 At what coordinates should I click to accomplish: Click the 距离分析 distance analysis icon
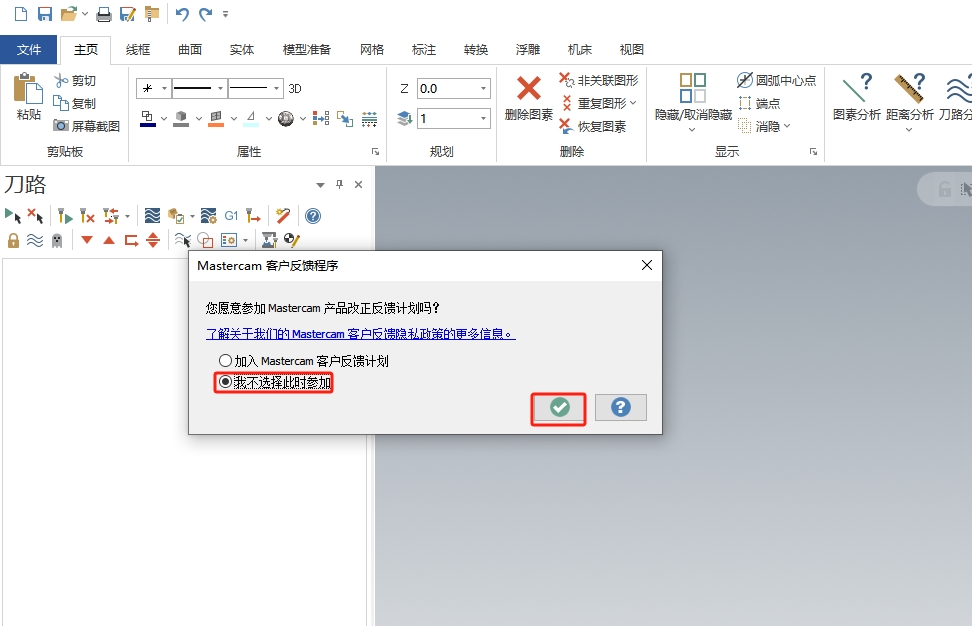(912, 98)
